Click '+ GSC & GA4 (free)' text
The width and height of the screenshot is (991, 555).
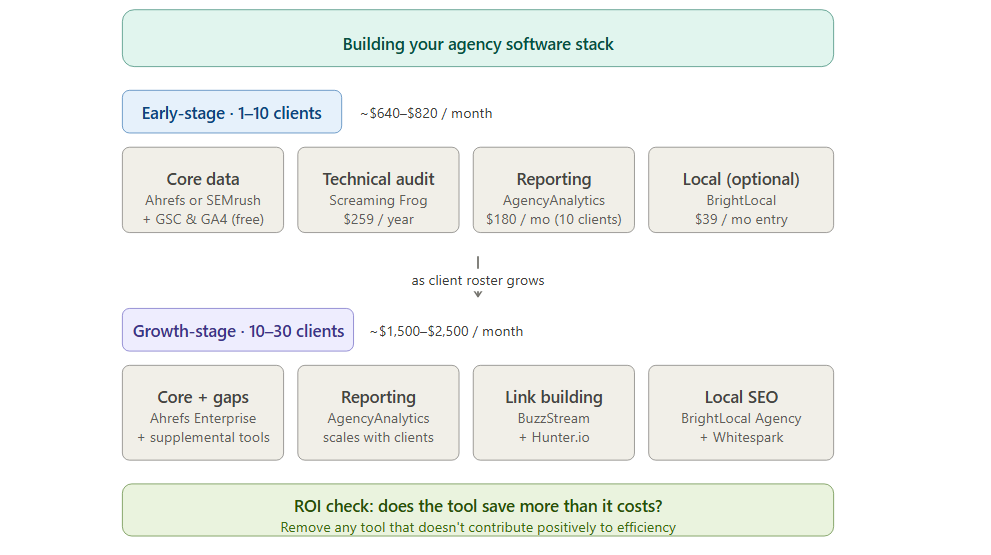click(203, 219)
